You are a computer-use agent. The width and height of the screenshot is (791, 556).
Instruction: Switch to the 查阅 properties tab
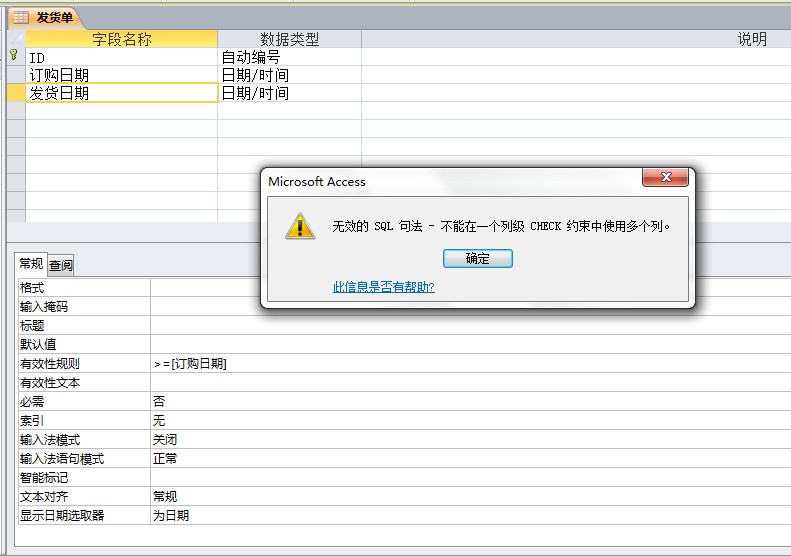(61, 265)
